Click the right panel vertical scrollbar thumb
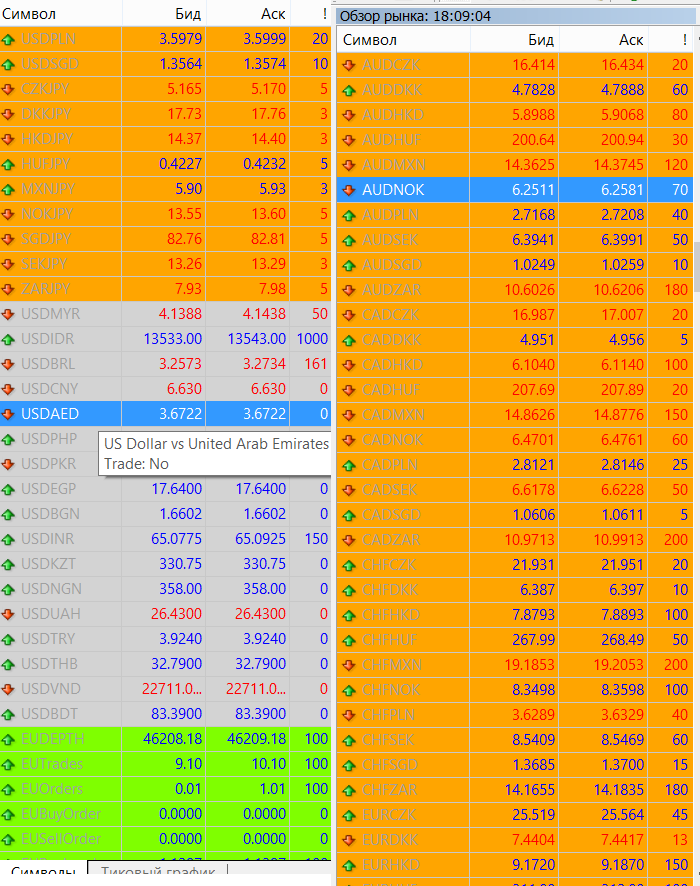The height and width of the screenshot is (886, 700). pos(697,267)
